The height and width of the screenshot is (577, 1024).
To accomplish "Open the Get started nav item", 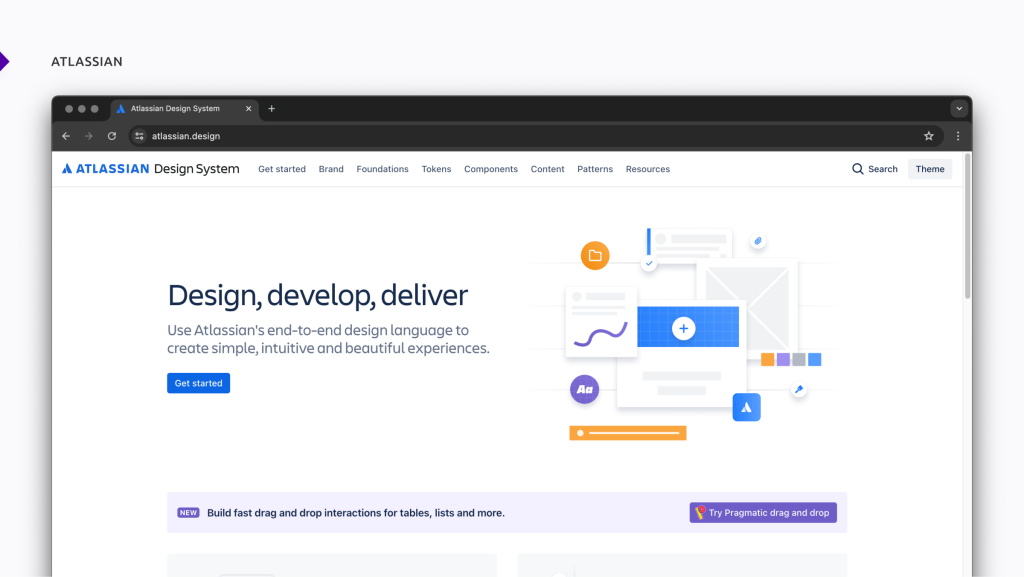I will pyautogui.click(x=281, y=169).
